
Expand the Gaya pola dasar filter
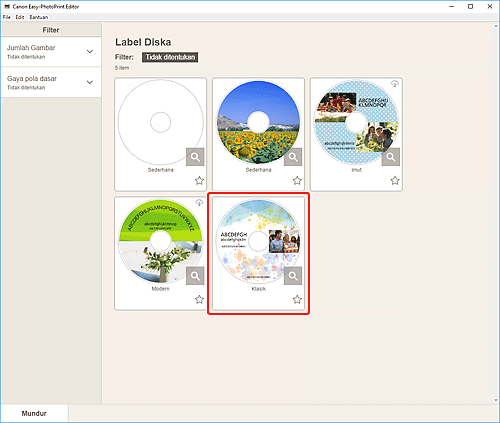coord(51,82)
